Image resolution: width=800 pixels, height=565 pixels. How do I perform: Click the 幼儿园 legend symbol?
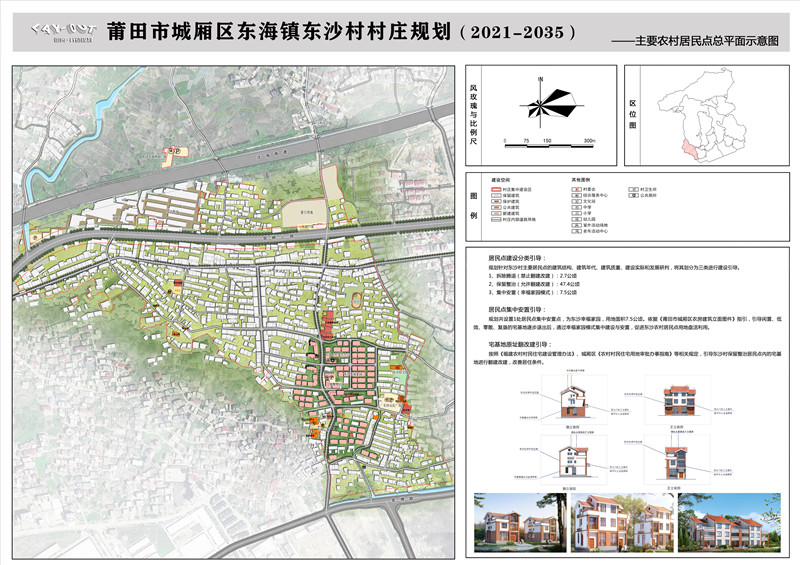(x=576, y=219)
